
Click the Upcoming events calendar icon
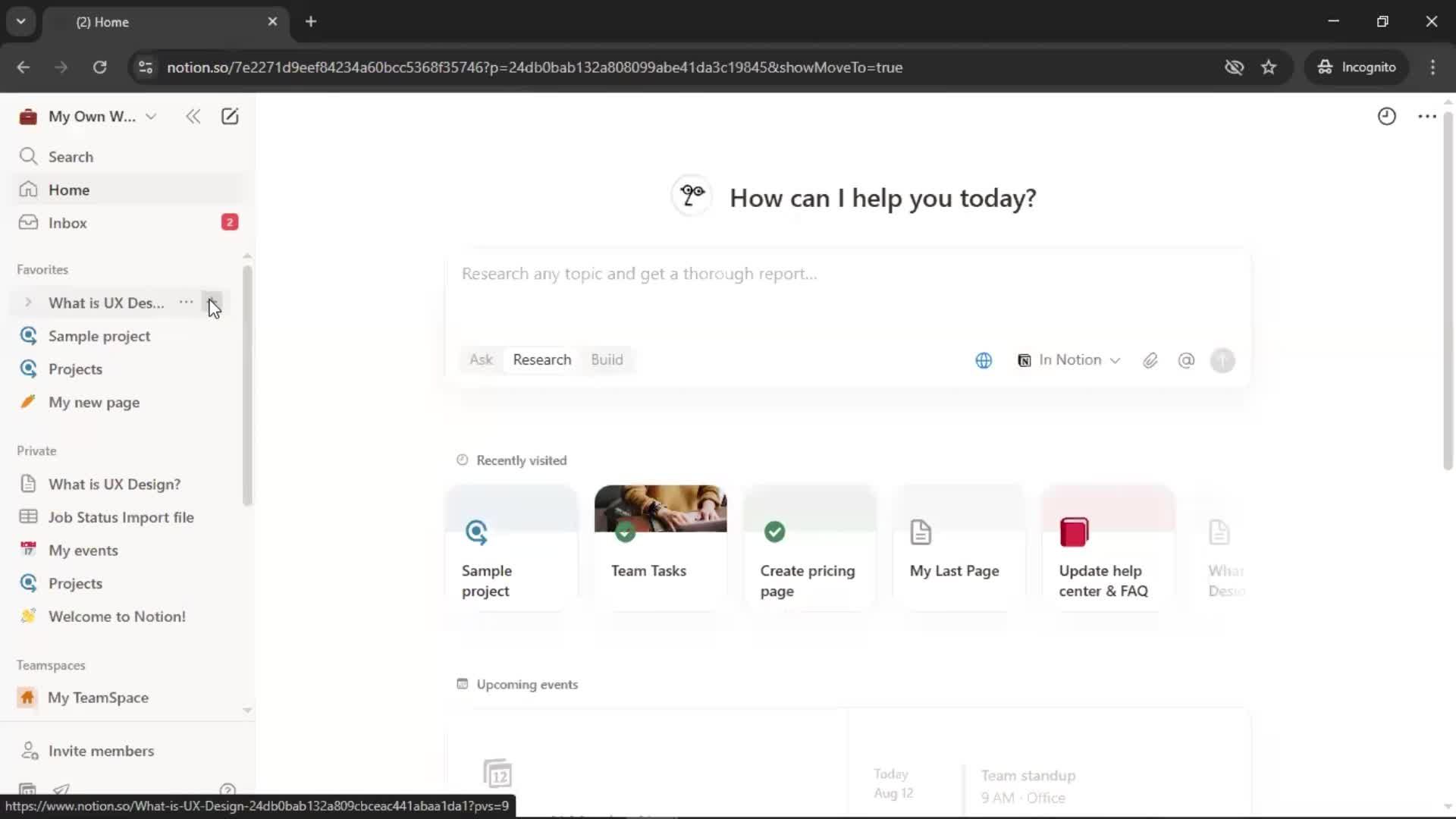pyautogui.click(x=462, y=684)
